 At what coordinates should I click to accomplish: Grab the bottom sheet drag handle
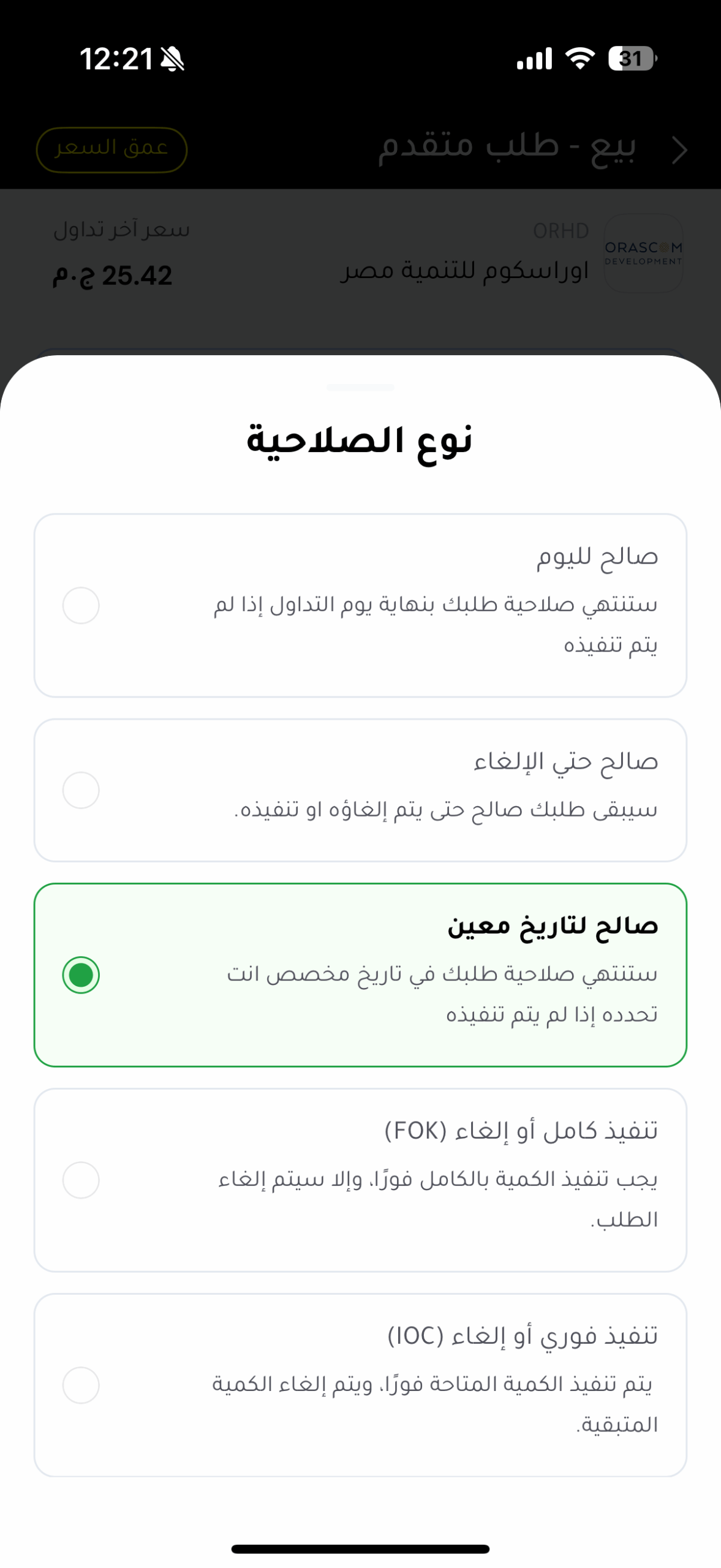click(x=360, y=388)
